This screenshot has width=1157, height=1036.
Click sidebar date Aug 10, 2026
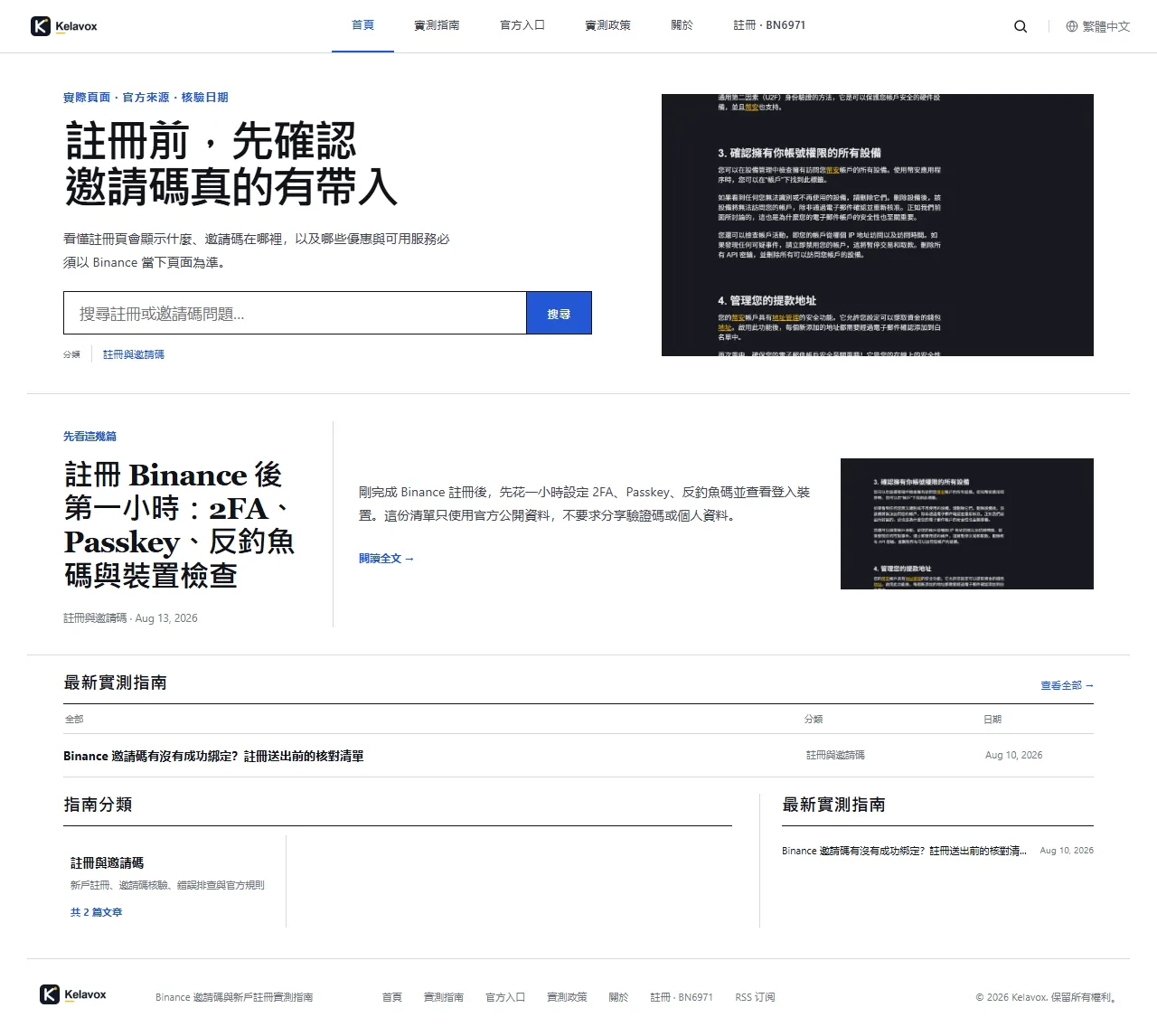click(1067, 851)
